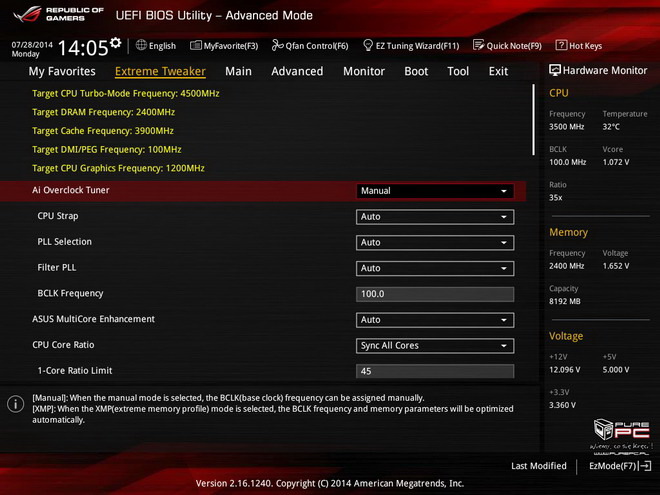Click the 1-Core Ratio Limit field
The width and height of the screenshot is (660, 495).
(435, 371)
